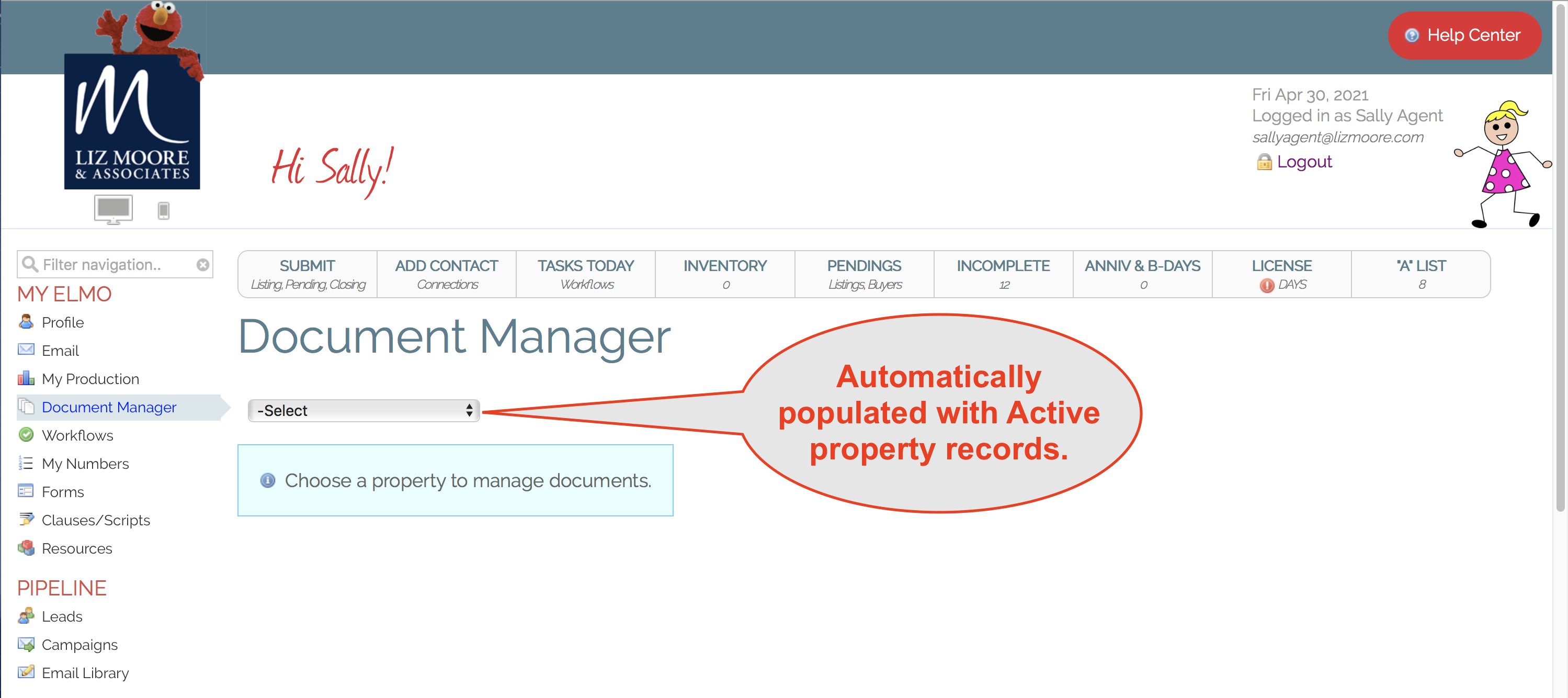Expand the property -Select dropdown
The height and width of the screenshot is (698, 1568).
tap(363, 411)
